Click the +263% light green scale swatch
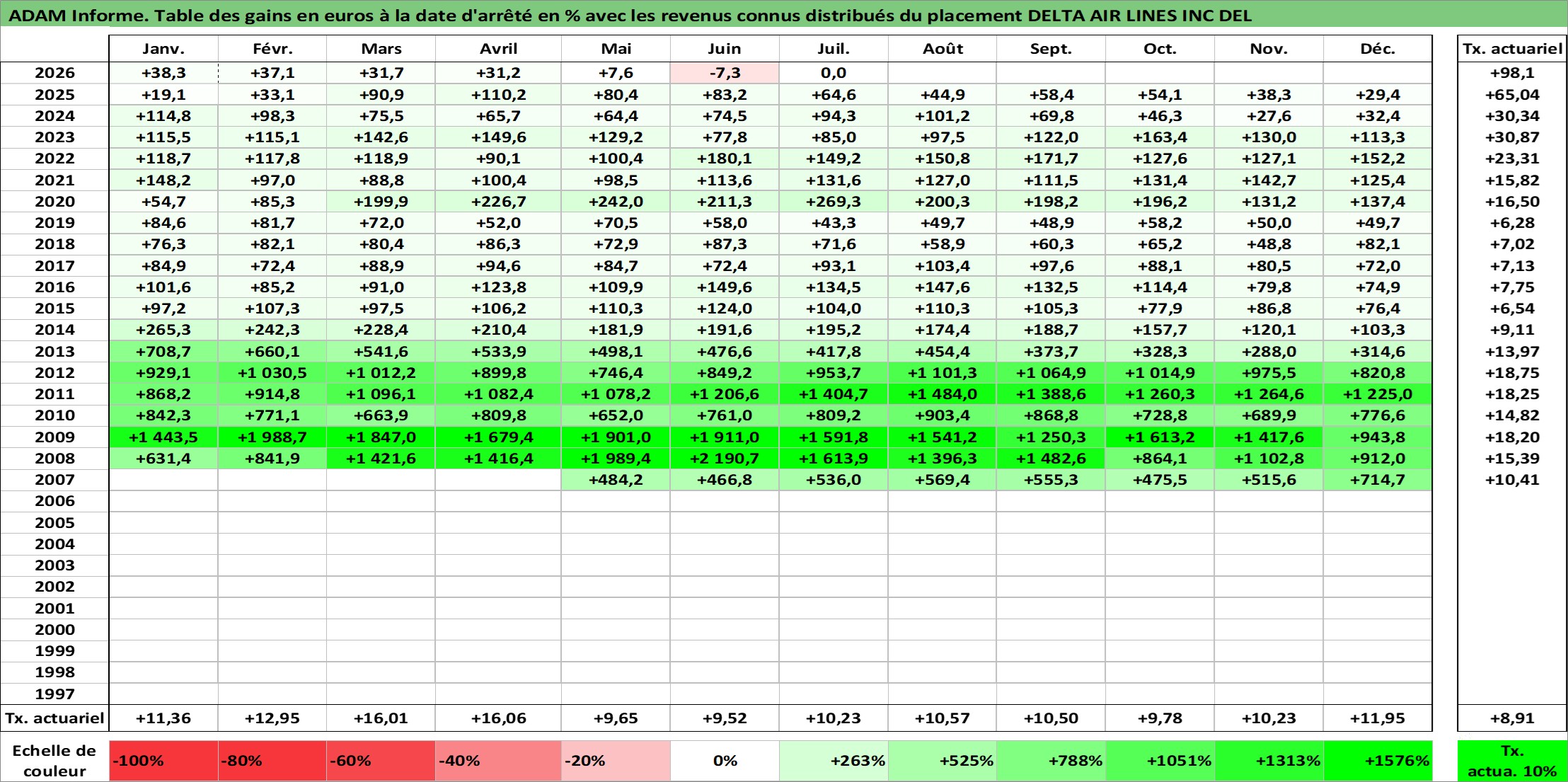 click(834, 761)
